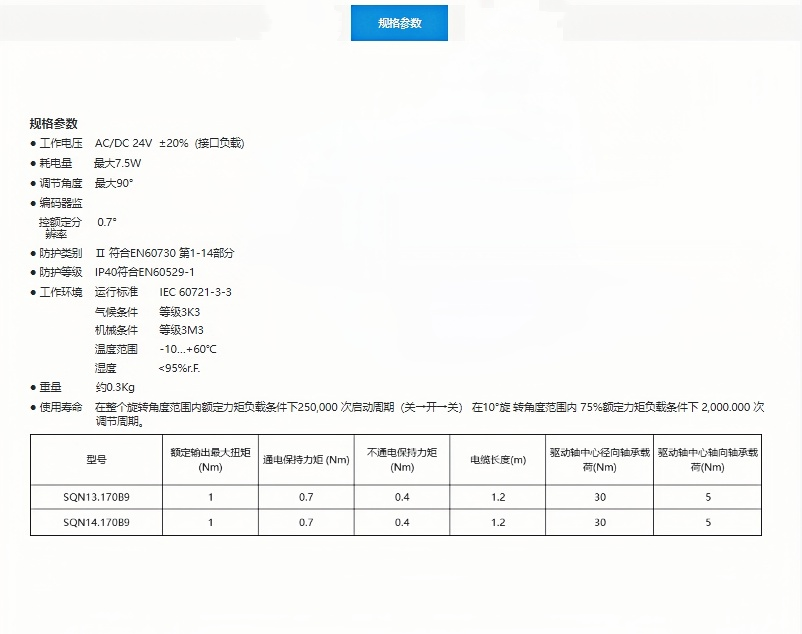This screenshot has width=802, height=634.
Task: Select the 0.7° resolution value
Action: 107,221
